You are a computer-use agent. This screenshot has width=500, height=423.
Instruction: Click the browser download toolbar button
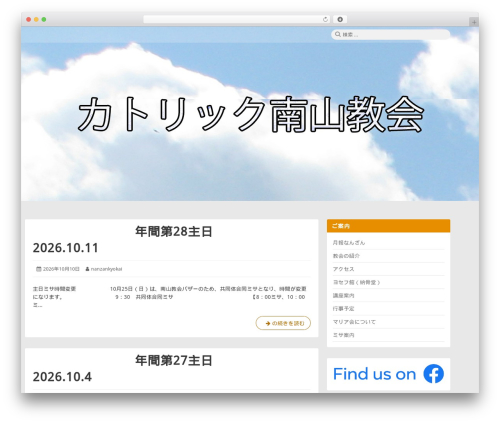pyautogui.click(x=340, y=20)
